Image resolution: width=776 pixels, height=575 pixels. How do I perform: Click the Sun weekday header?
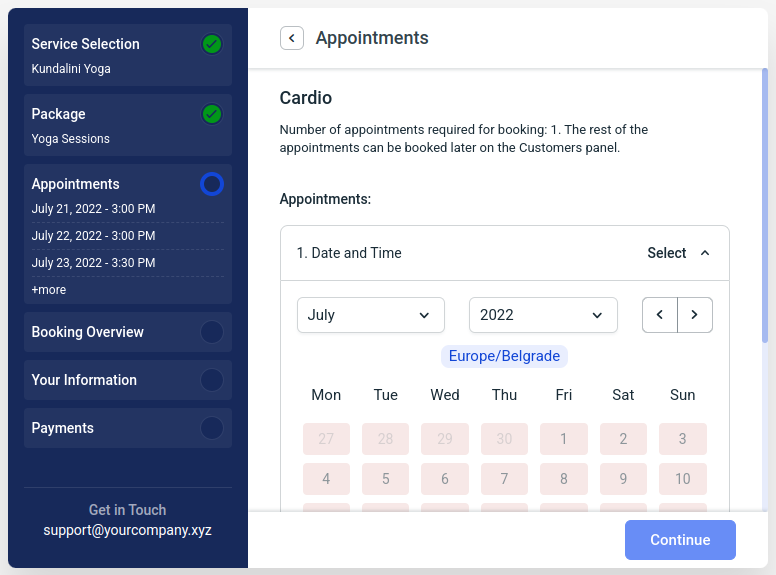[682, 395]
